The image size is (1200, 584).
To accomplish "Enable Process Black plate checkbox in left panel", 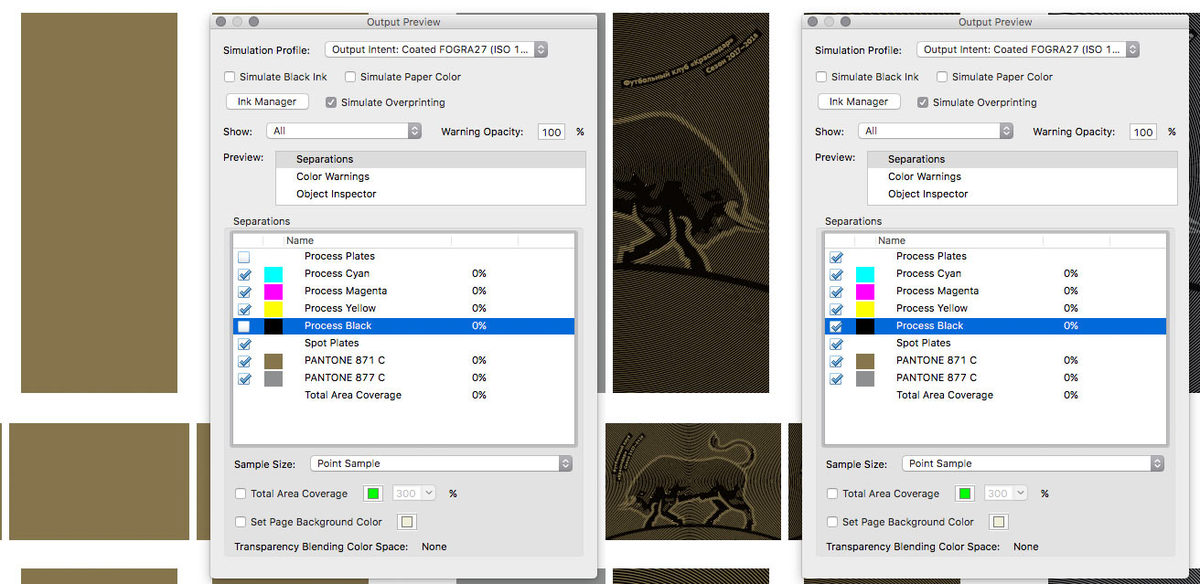I will click(244, 326).
